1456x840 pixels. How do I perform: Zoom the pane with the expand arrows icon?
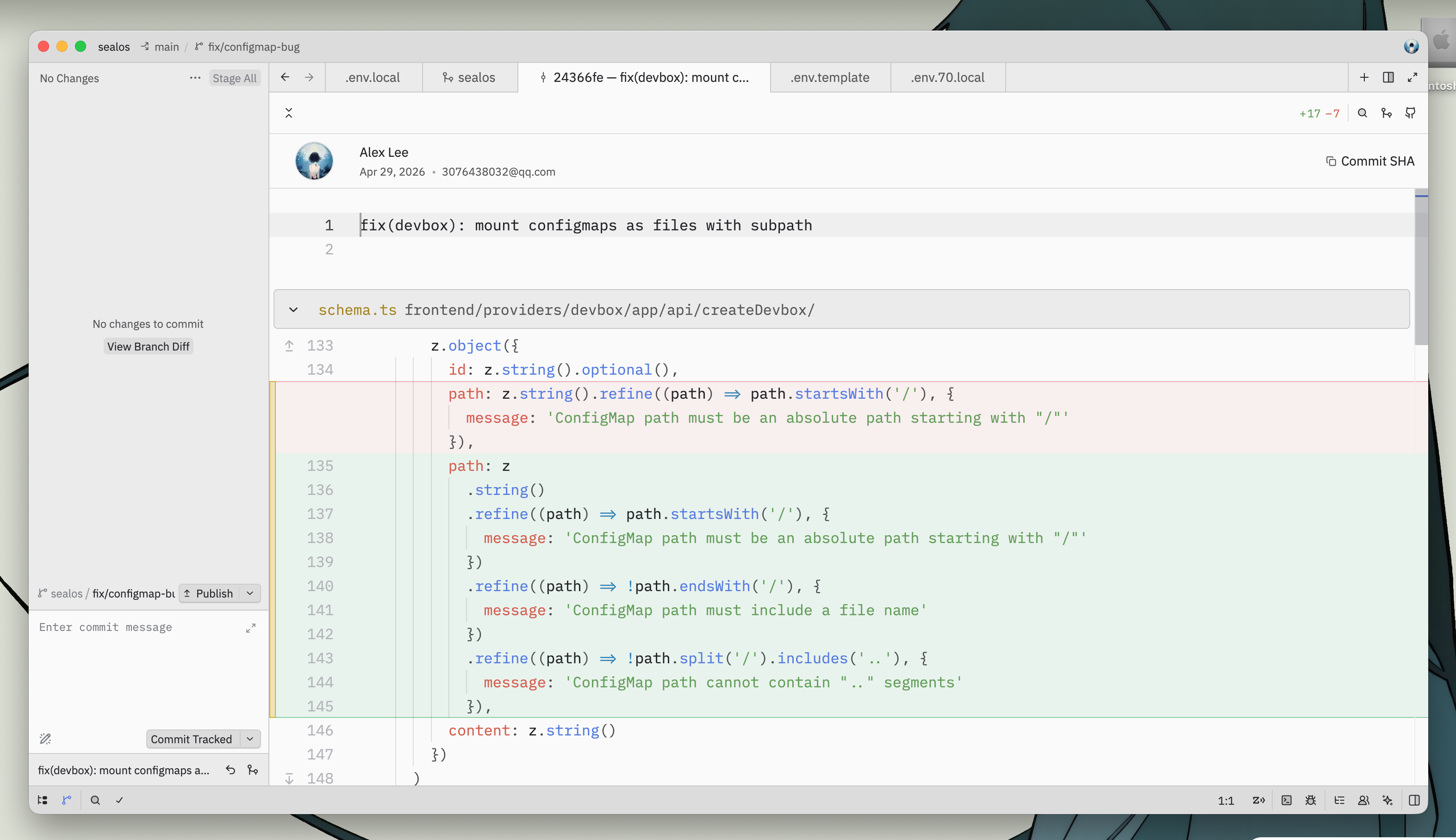(x=1412, y=77)
